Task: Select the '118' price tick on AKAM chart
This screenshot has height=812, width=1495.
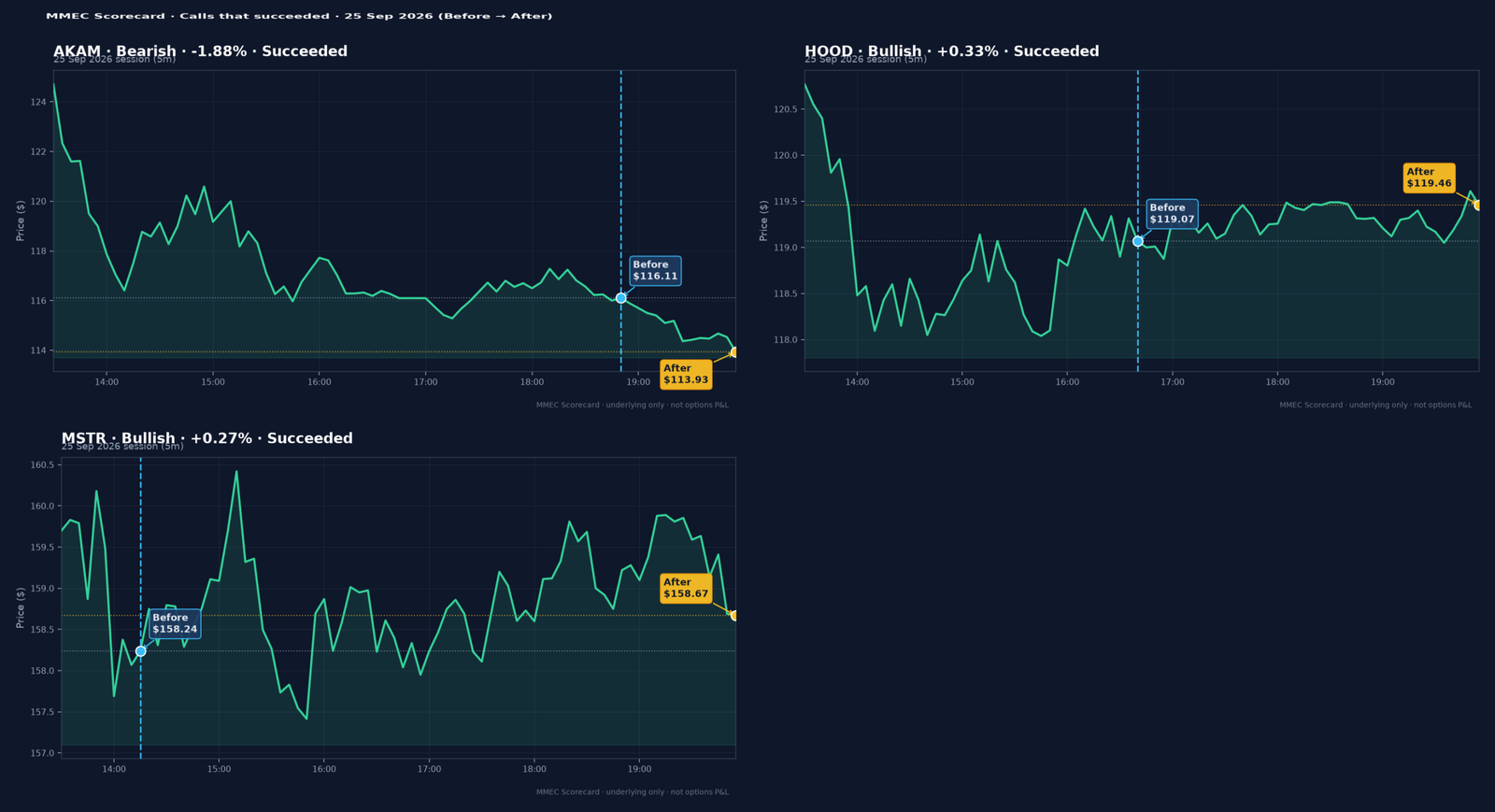Action: pos(38,251)
